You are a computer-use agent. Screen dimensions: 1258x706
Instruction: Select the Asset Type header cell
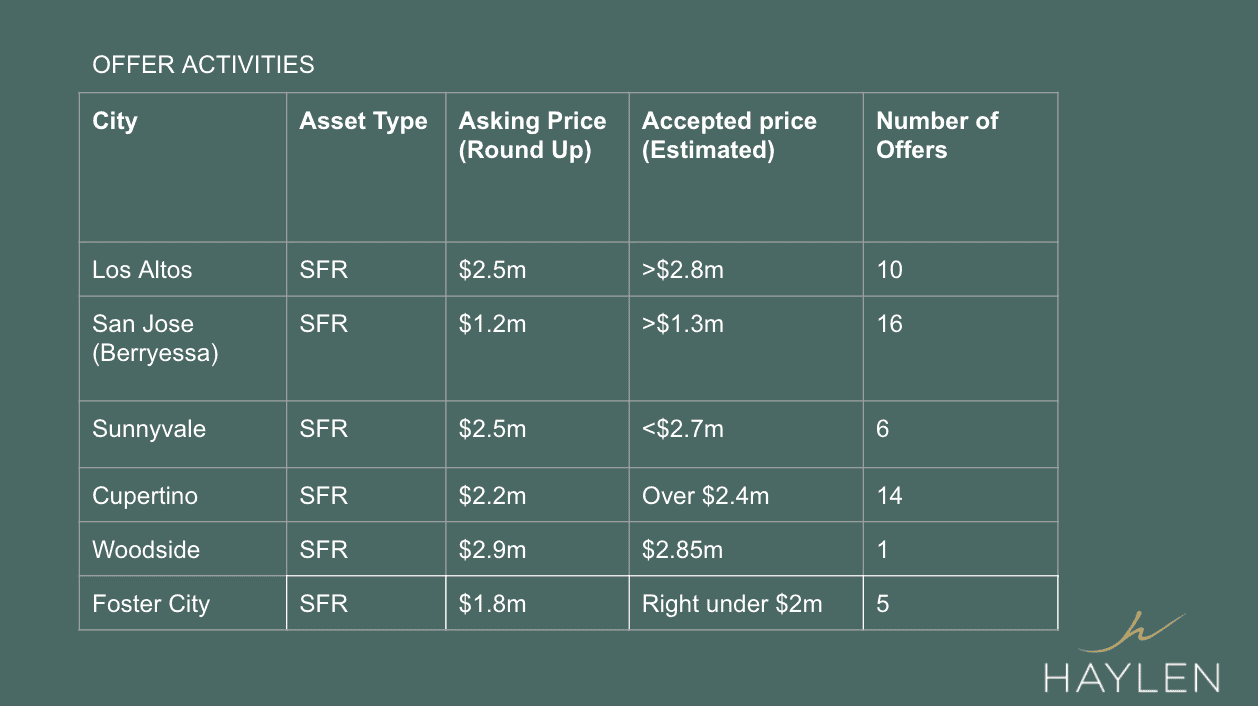(x=366, y=168)
